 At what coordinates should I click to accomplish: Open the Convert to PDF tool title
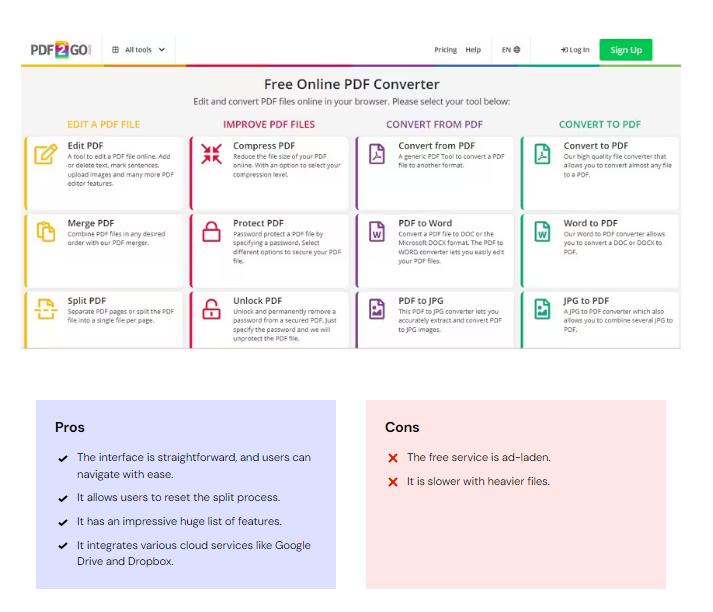pyautogui.click(x=596, y=145)
